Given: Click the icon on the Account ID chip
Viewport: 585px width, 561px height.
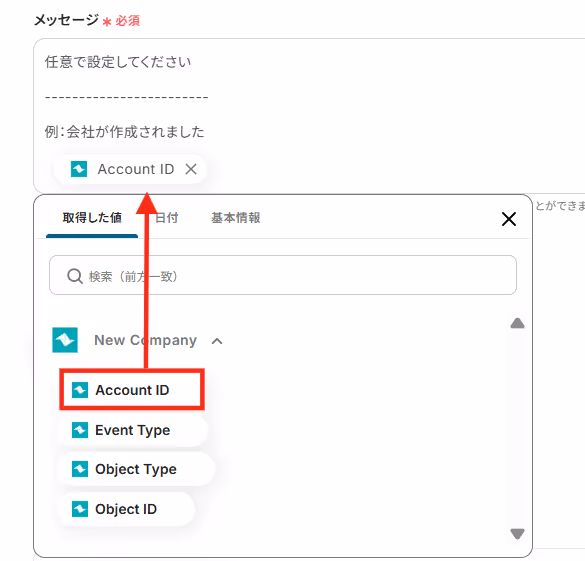Looking at the screenshot, I should click(79, 169).
